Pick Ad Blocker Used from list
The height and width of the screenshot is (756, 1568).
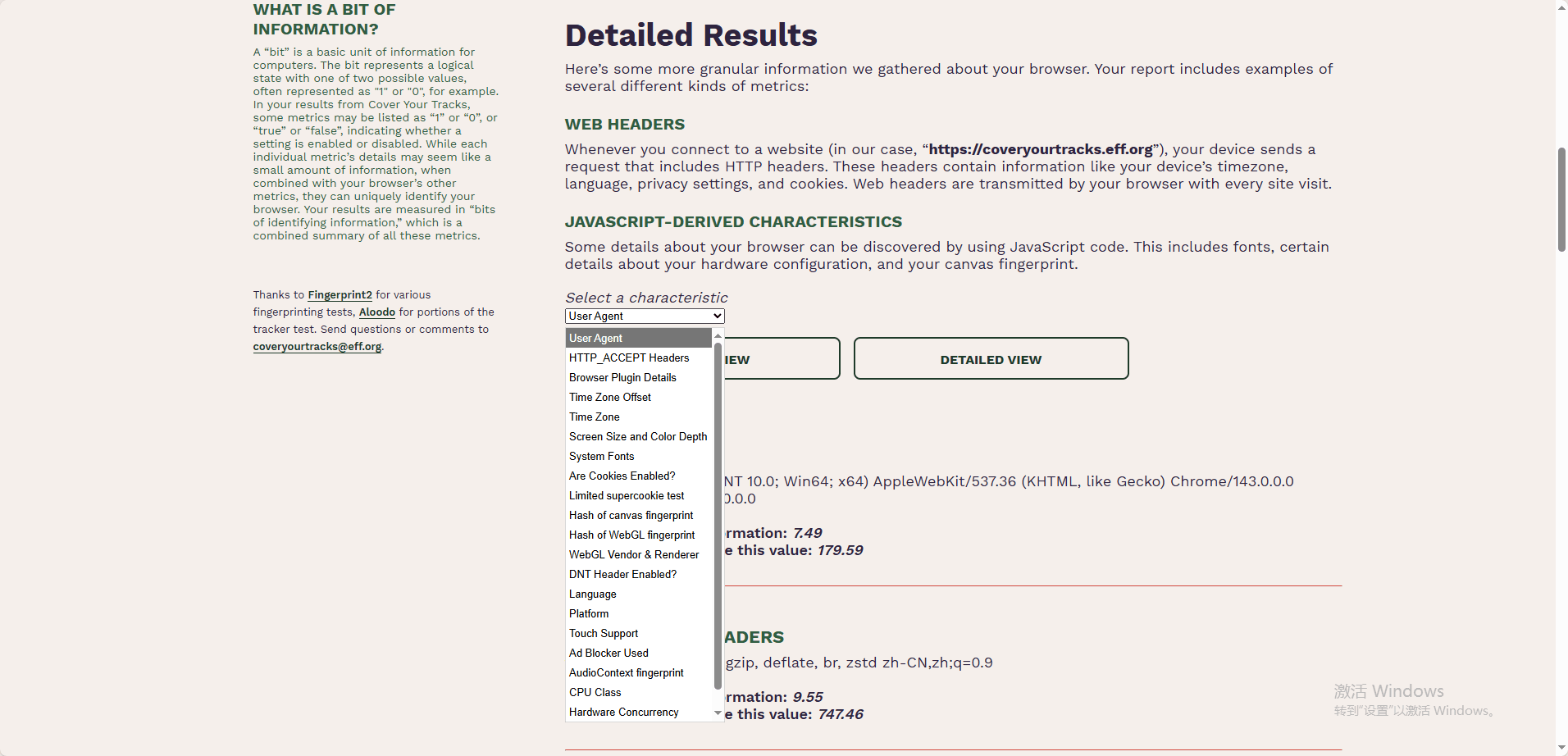click(609, 654)
